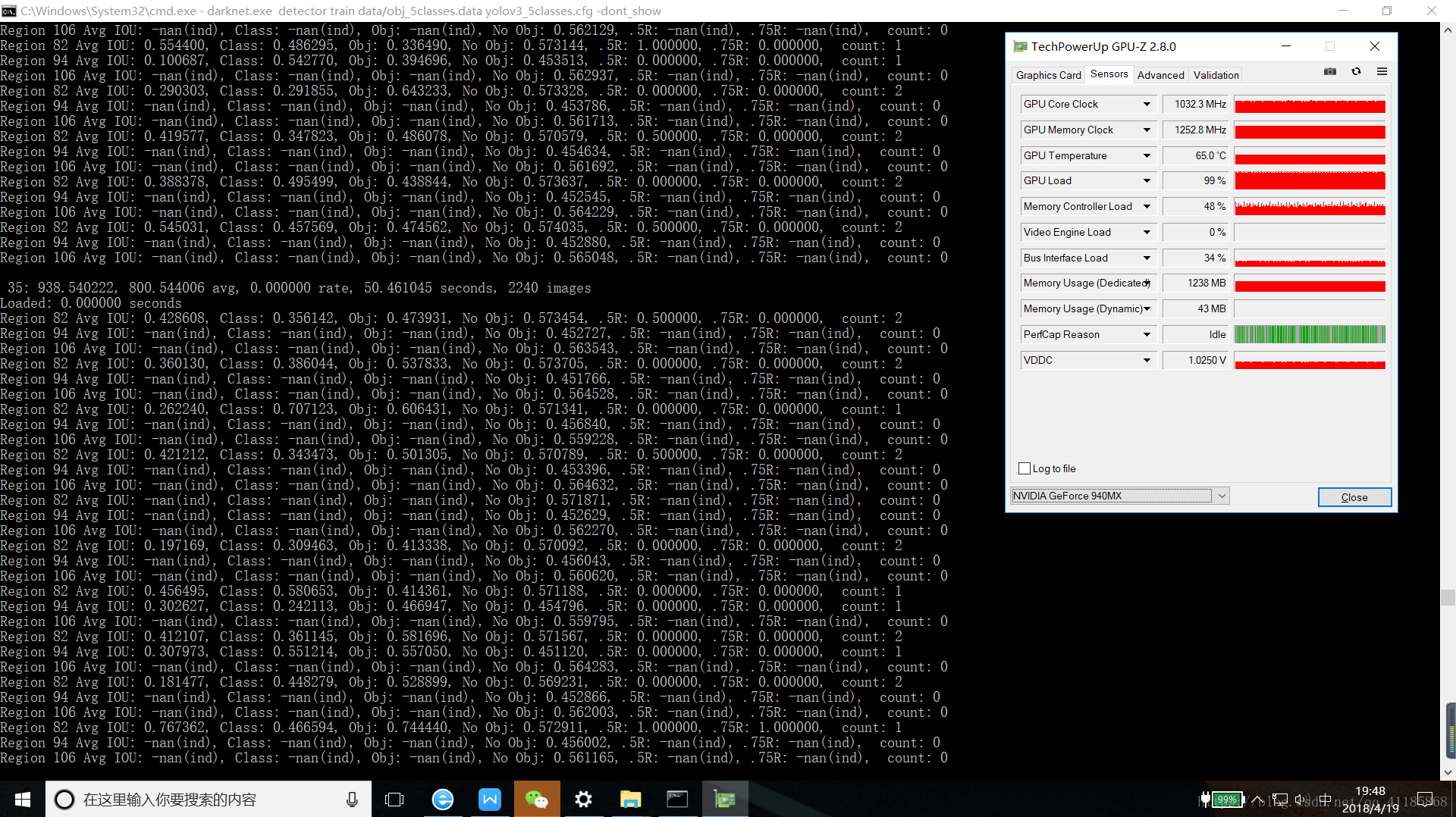Image resolution: width=1456 pixels, height=817 pixels.
Task: Click the GPU-Z app icon in title bar
Action: pos(1020,47)
